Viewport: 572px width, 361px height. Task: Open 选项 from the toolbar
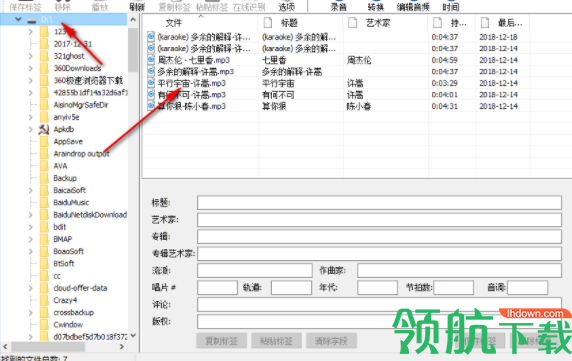point(286,7)
